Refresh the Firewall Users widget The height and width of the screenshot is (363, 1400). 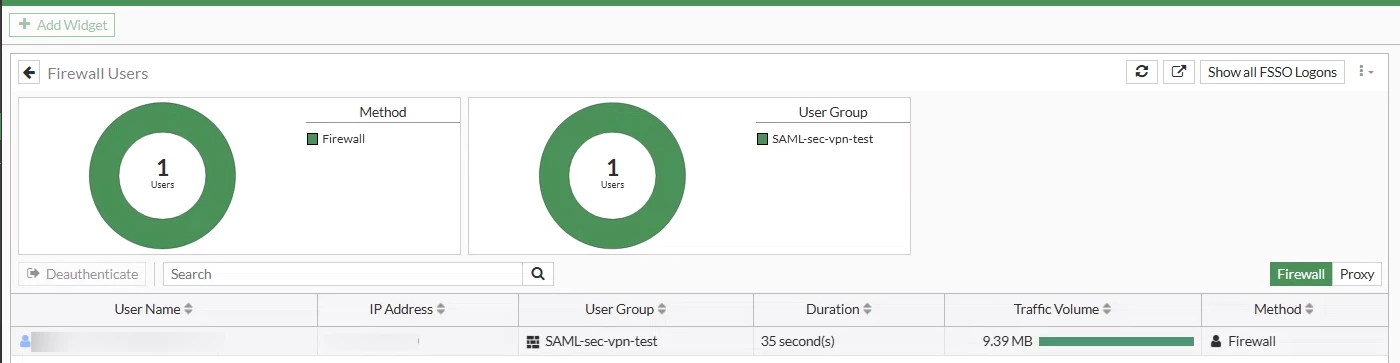tap(1142, 72)
